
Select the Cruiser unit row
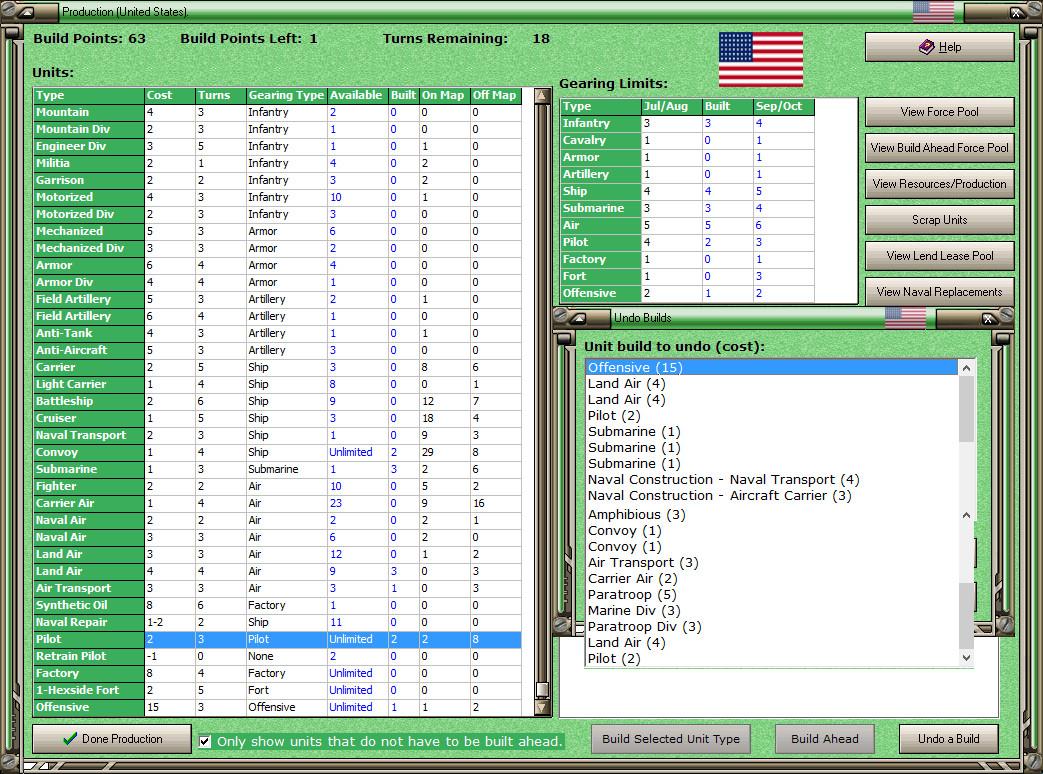[x=277, y=418]
